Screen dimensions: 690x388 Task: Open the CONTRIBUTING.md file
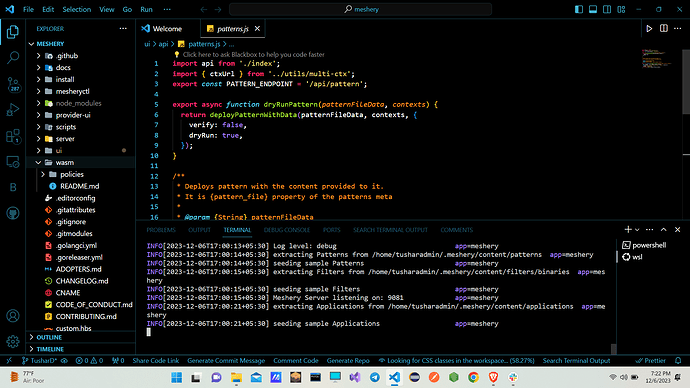(86, 316)
